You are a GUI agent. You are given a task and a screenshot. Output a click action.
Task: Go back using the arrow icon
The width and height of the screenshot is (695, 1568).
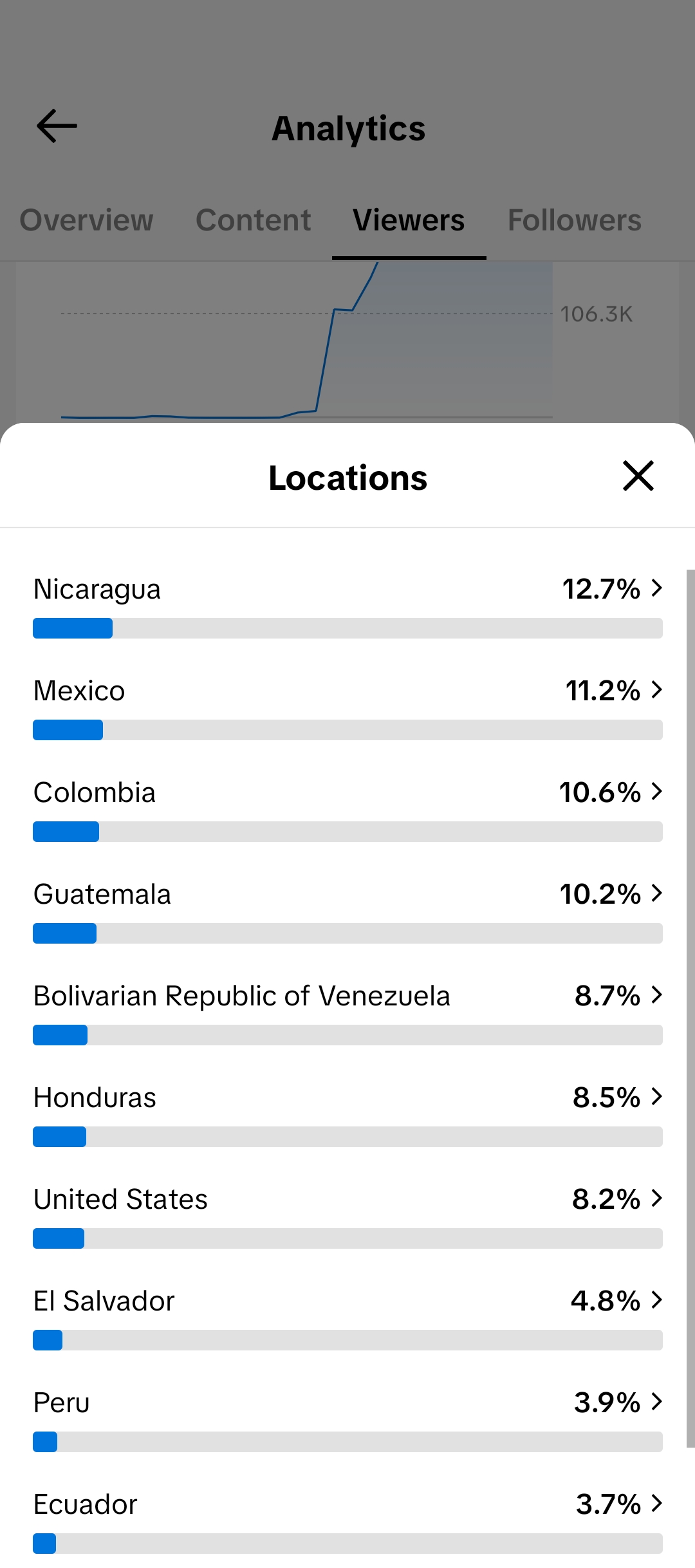click(x=57, y=126)
